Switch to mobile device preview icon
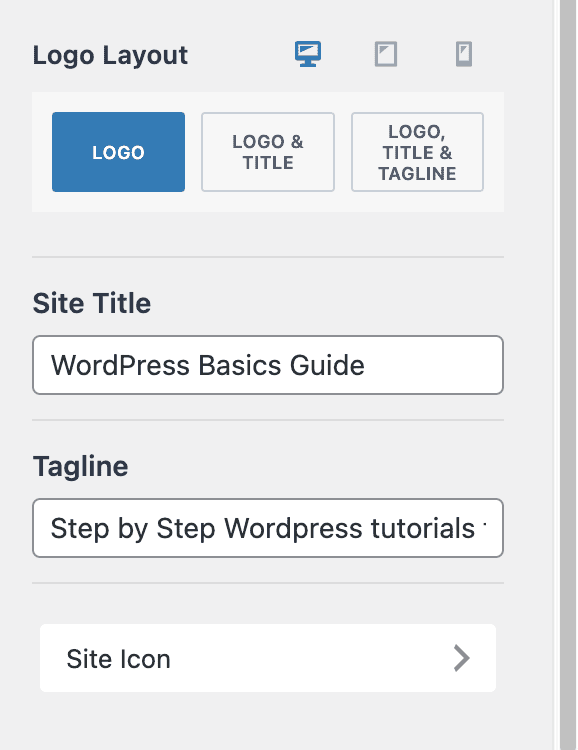Viewport: 578px width, 750px height. pyautogui.click(x=464, y=54)
